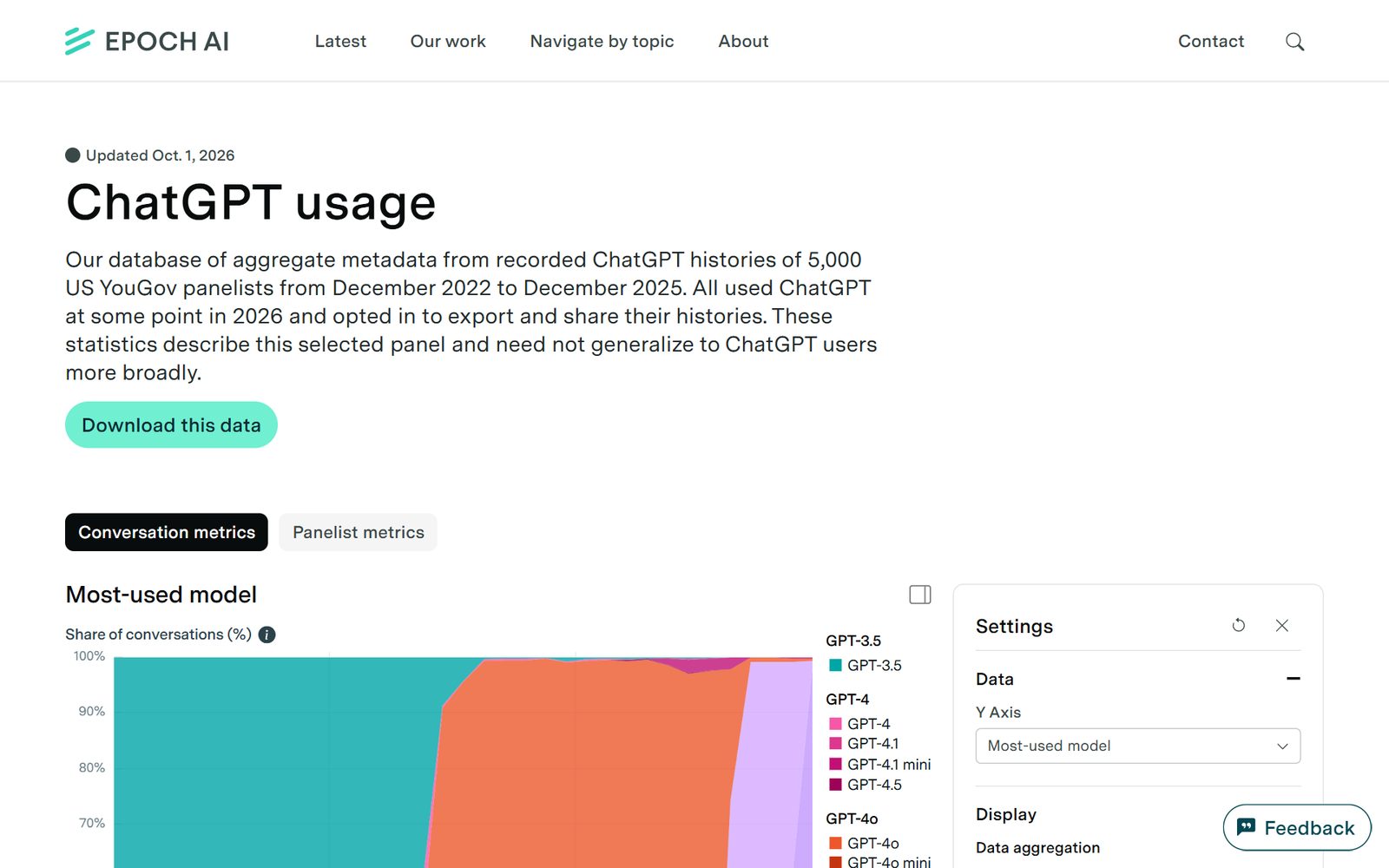This screenshot has height=868, width=1389.
Task: Open the Our work menu
Action: point(448,41)
